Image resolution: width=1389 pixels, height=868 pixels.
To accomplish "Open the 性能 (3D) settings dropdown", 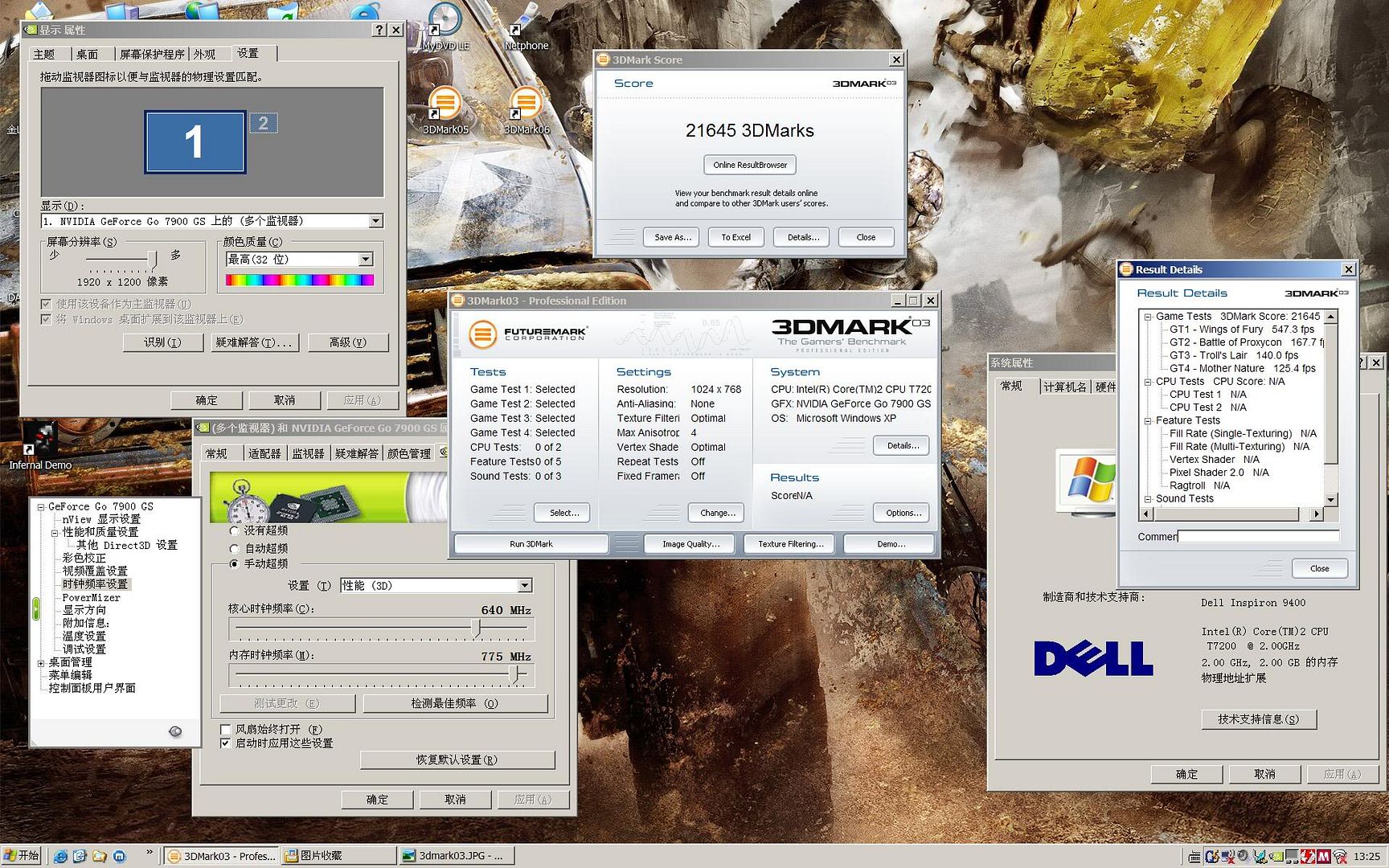I will click(524, 586).
